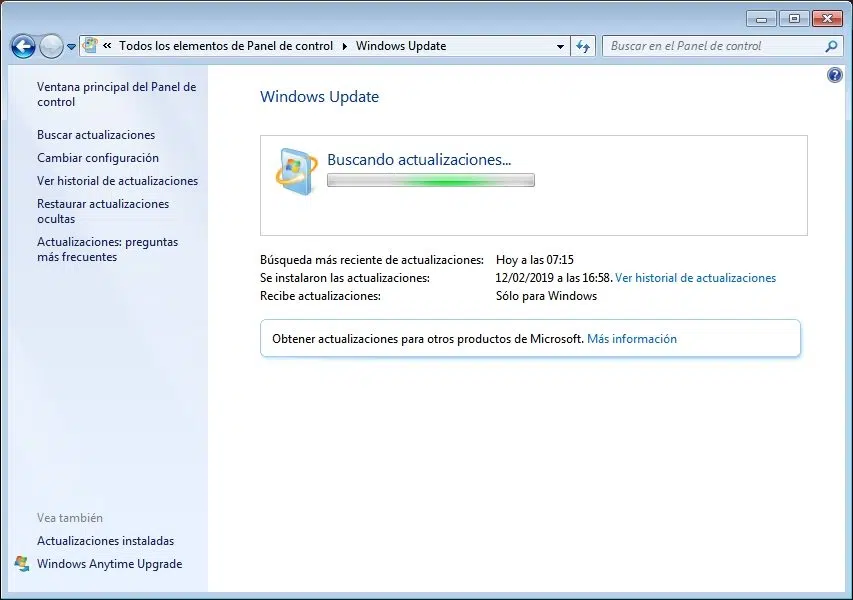
Task: Open help via the blue question icon
Action: point(835,75)
